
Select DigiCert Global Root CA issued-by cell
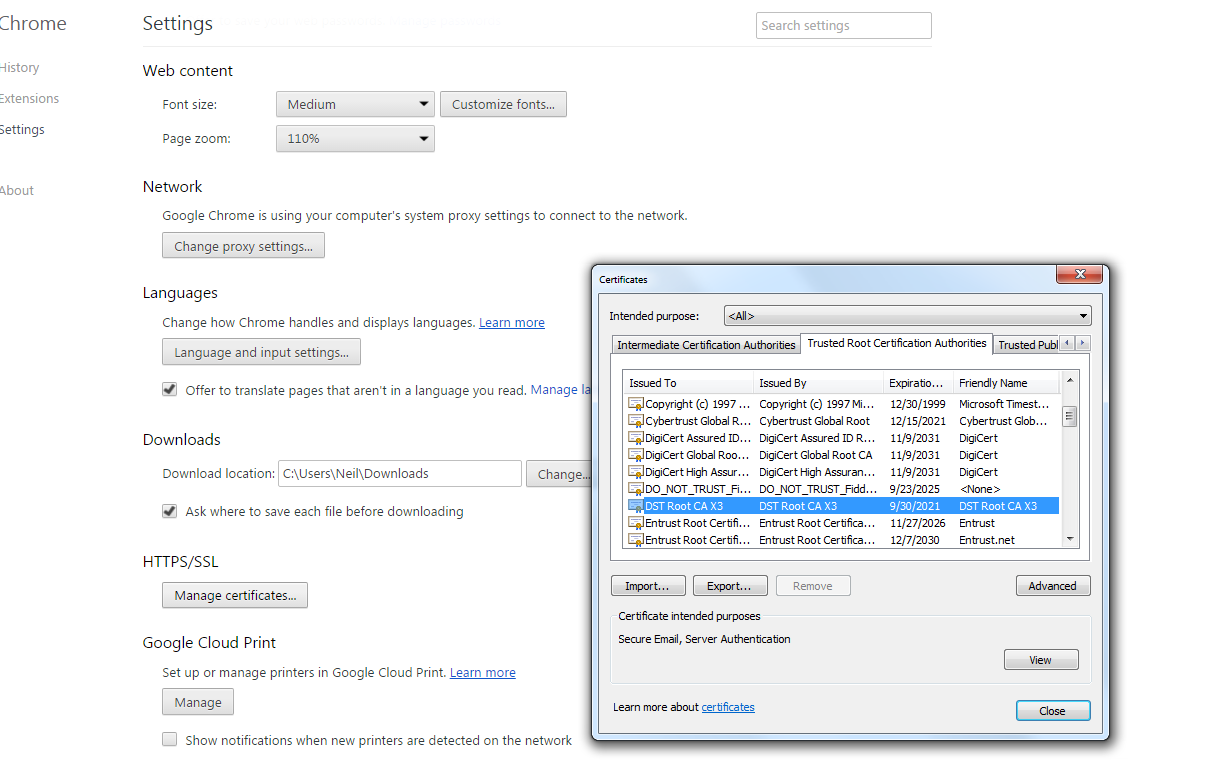816,455
